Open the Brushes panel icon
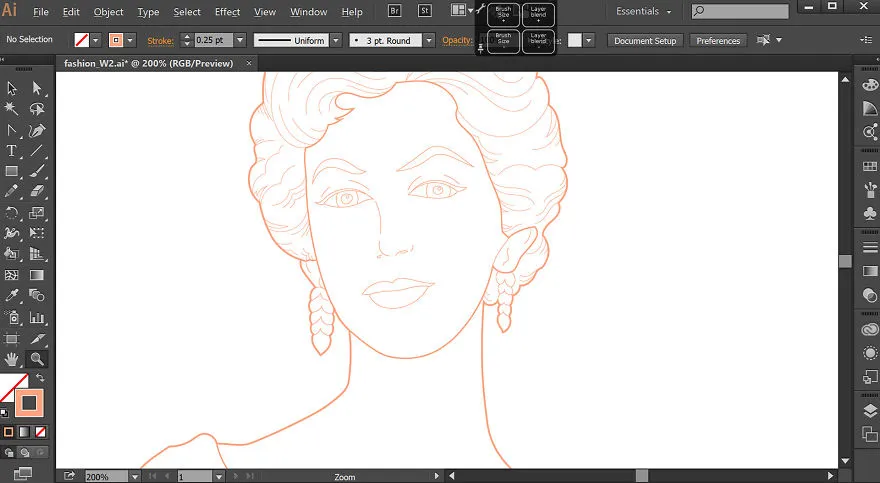Screen dimensions: 880x483 [x=869, y=189]
